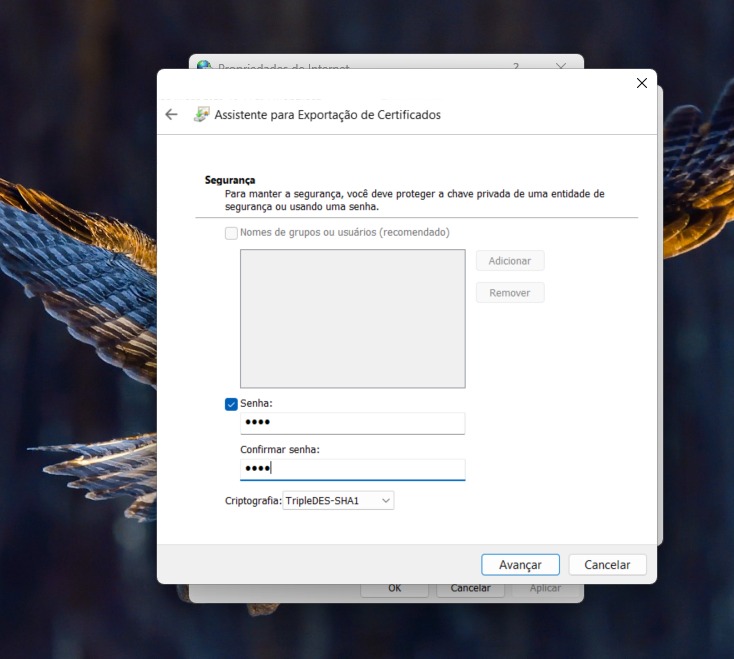
Task: Click Avançar to continue
Action: [x=520, y=565]
